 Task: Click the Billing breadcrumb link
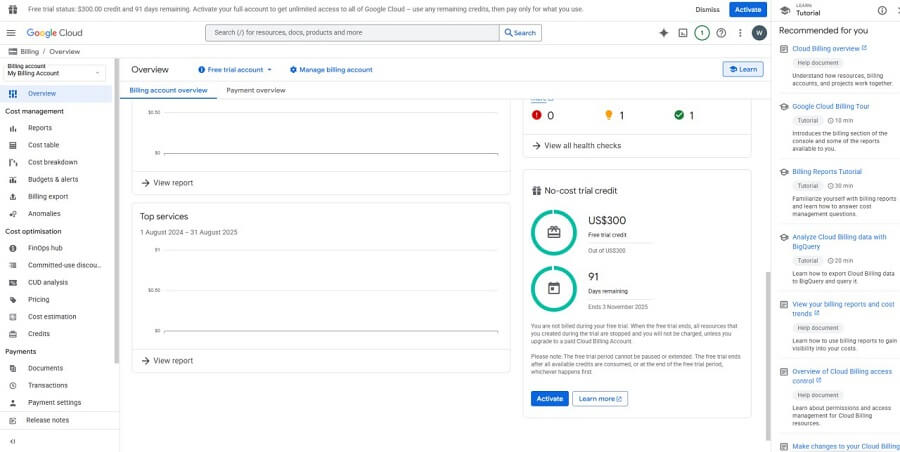click(29, 52)
